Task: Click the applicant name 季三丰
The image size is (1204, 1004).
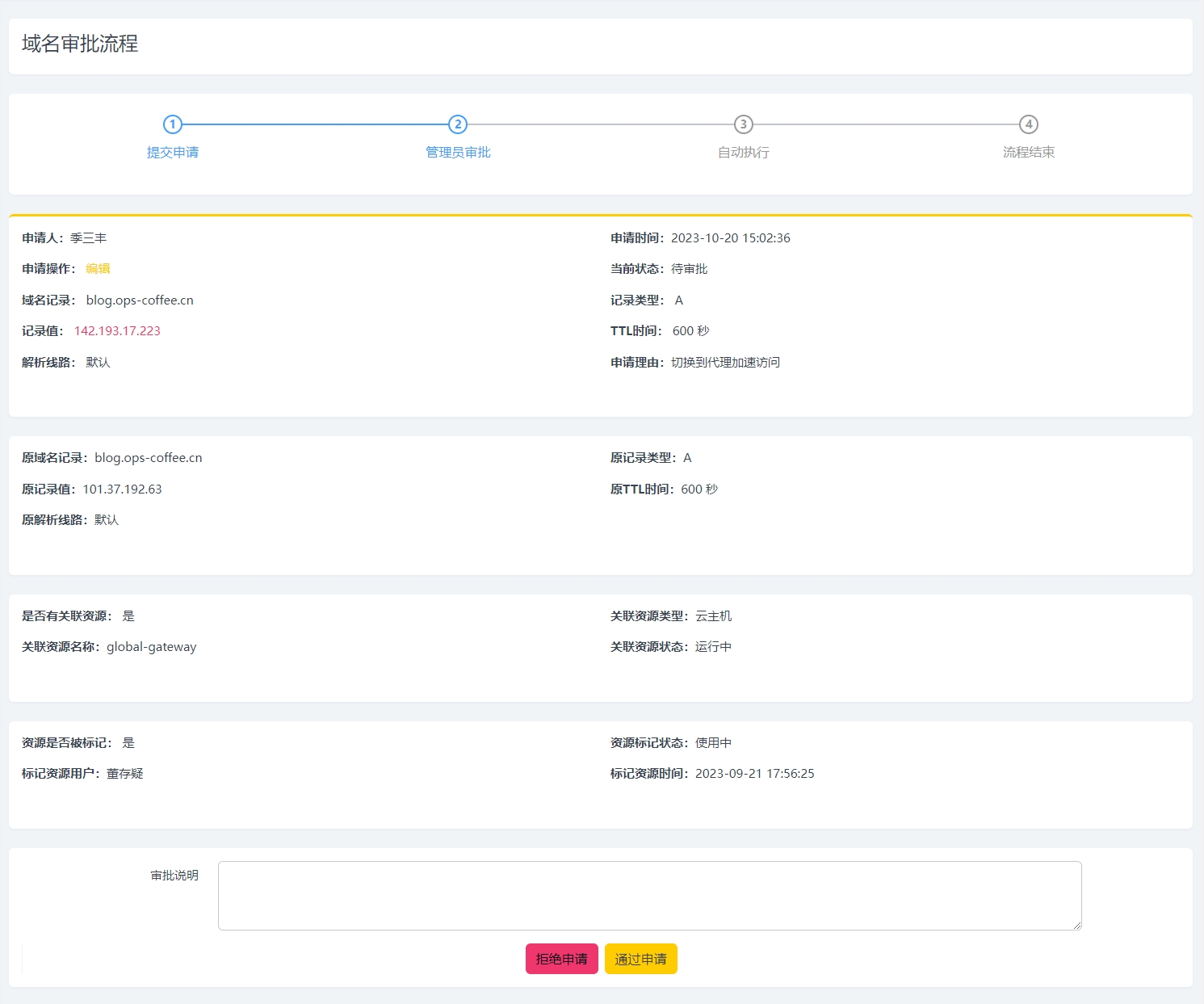Action: click(x=88, y=238)
